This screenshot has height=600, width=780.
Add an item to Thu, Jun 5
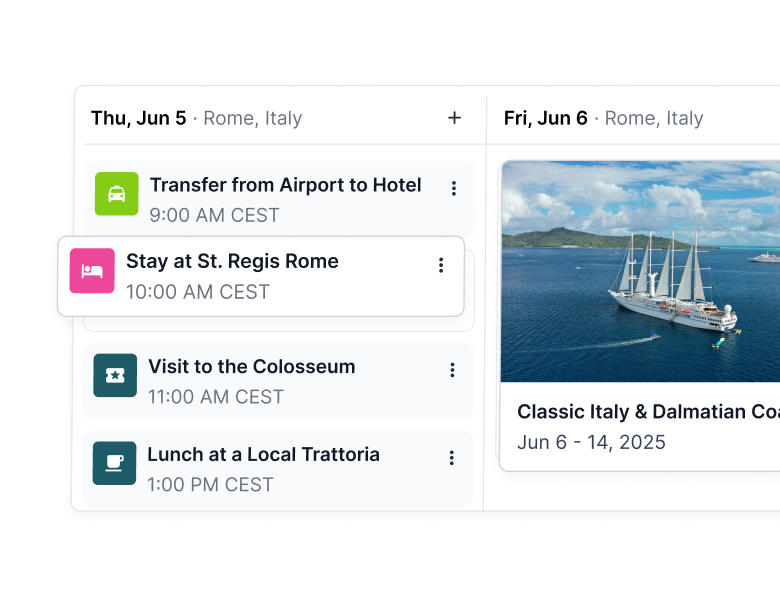(x=454, y=118)
